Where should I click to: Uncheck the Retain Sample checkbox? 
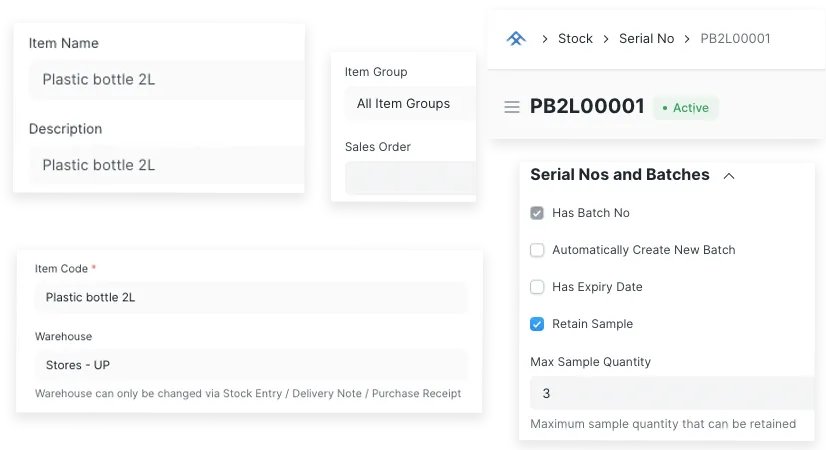(x=537, y=324)
